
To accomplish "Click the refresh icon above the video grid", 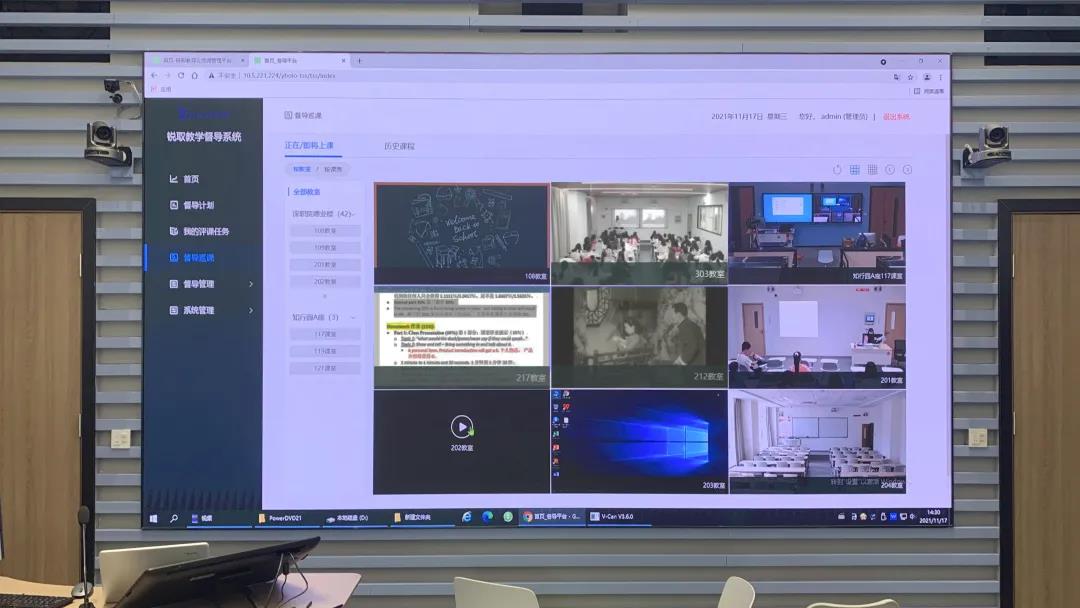I will pyautogui.click(x=837, y=170).
